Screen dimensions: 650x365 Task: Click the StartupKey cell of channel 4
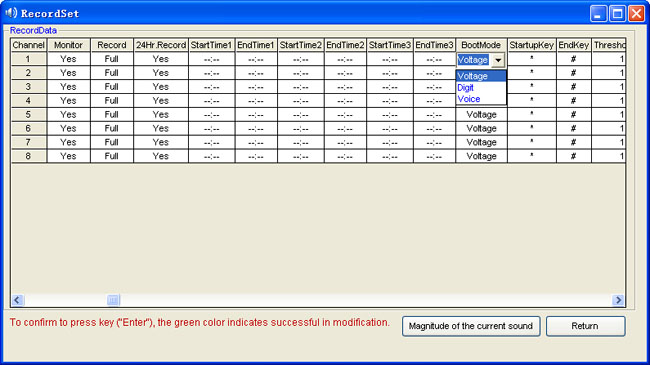pos(531,100)
